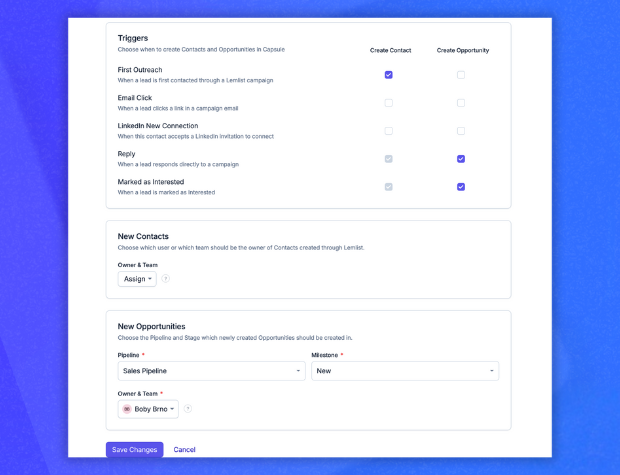Click the Reply trigger label

click(x=127, y=154)
